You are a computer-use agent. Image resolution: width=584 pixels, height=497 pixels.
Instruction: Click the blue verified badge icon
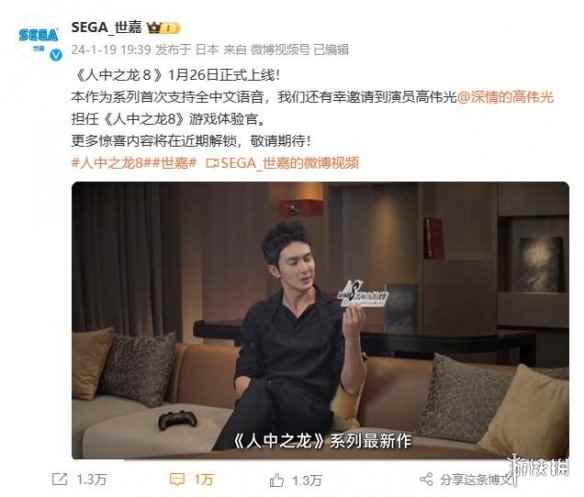click(56, 55)
